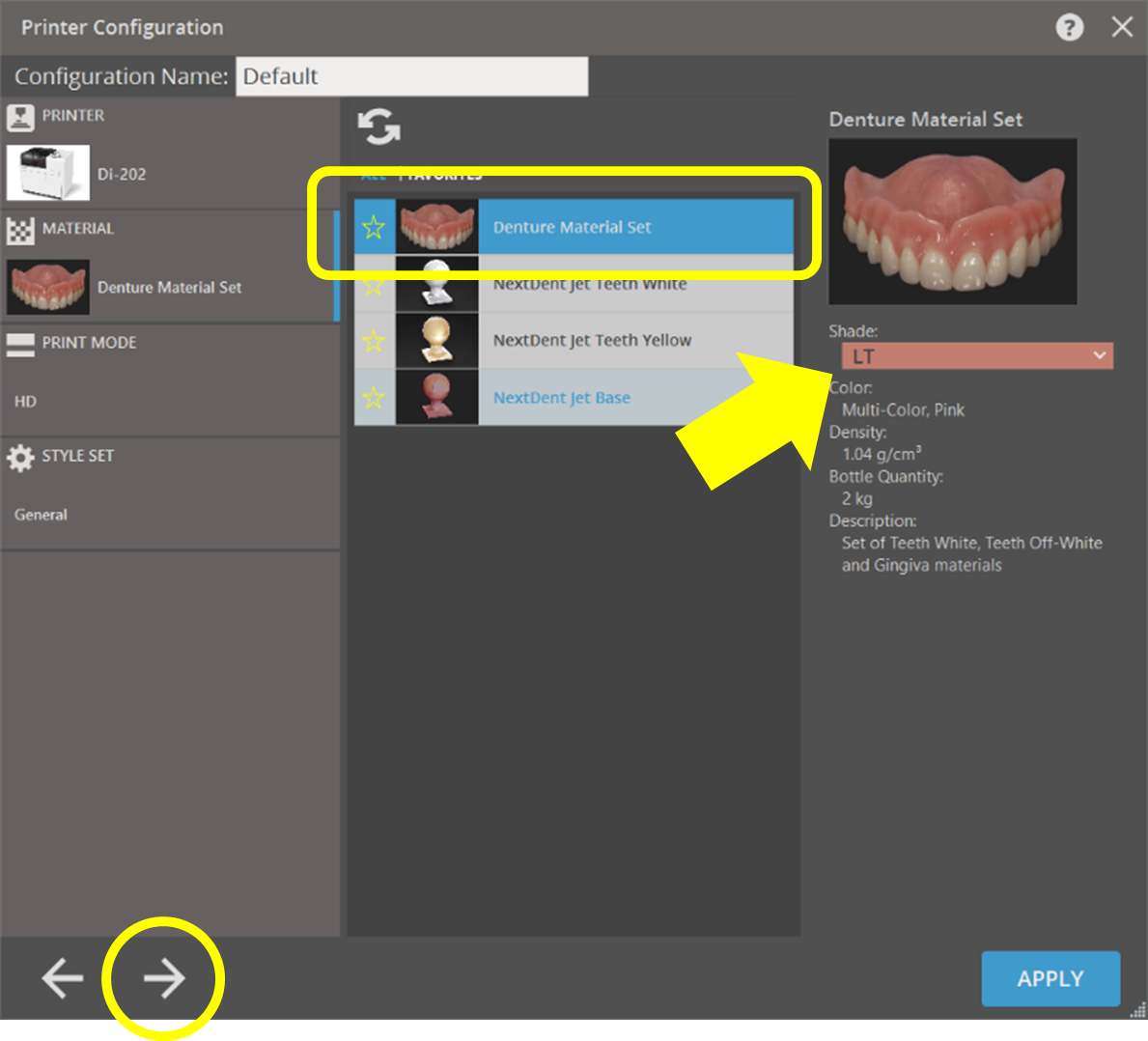Click the PRINT MODE section icon
Screen dimensions: 1148x1041
click(20, 344)
